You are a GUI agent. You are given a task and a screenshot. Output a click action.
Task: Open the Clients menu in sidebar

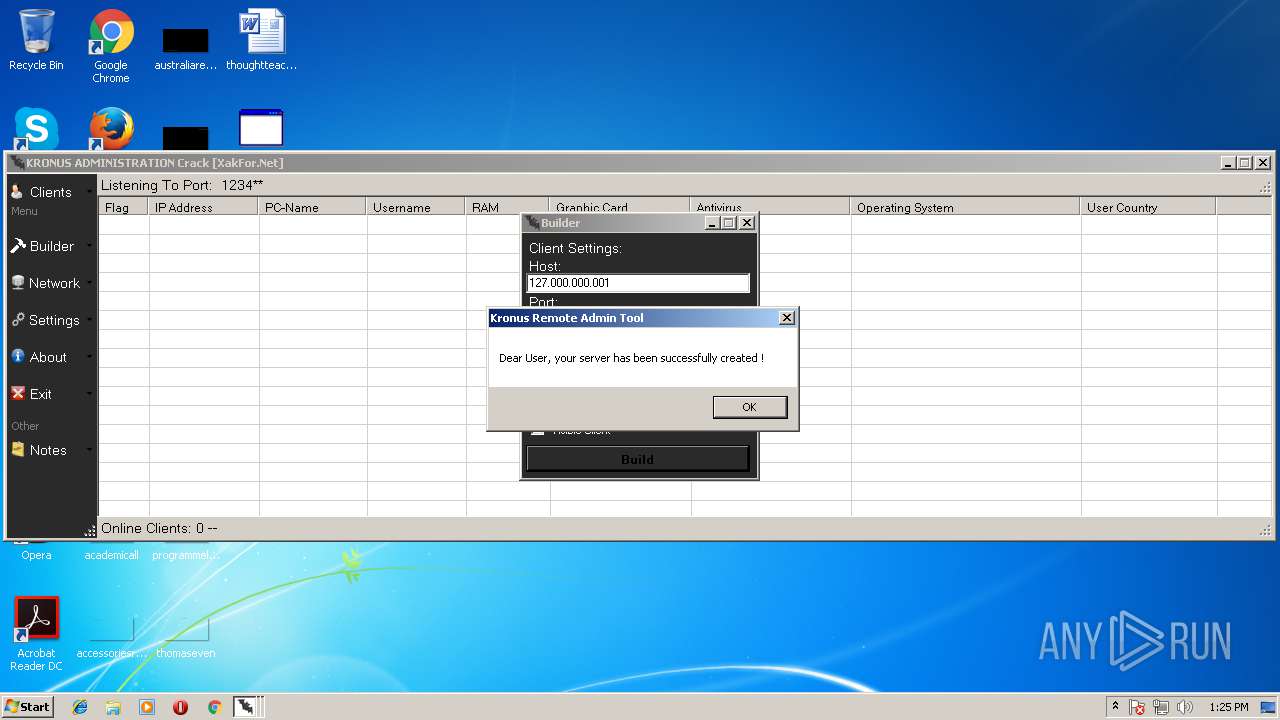click(51, 192)
